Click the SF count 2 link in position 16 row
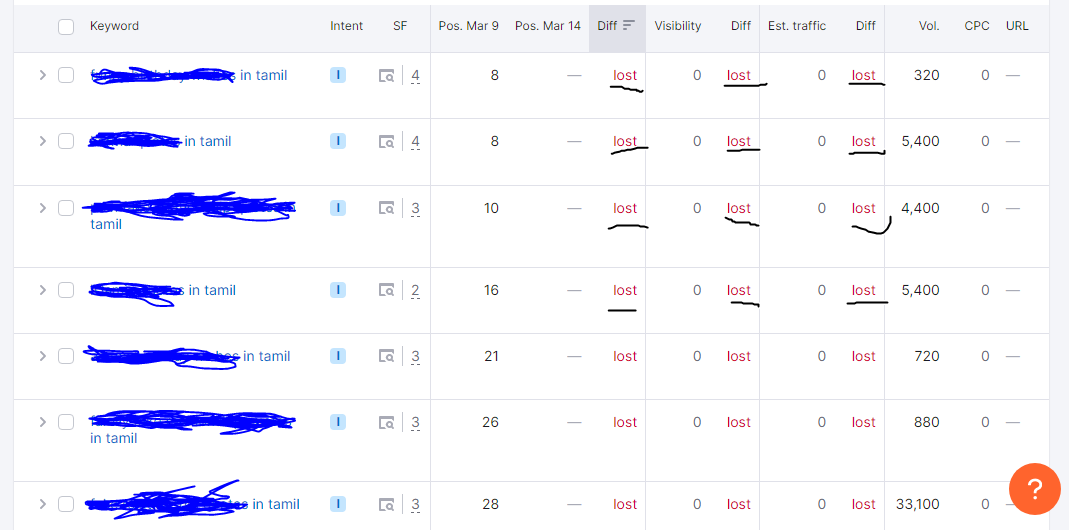 (415, 291)
